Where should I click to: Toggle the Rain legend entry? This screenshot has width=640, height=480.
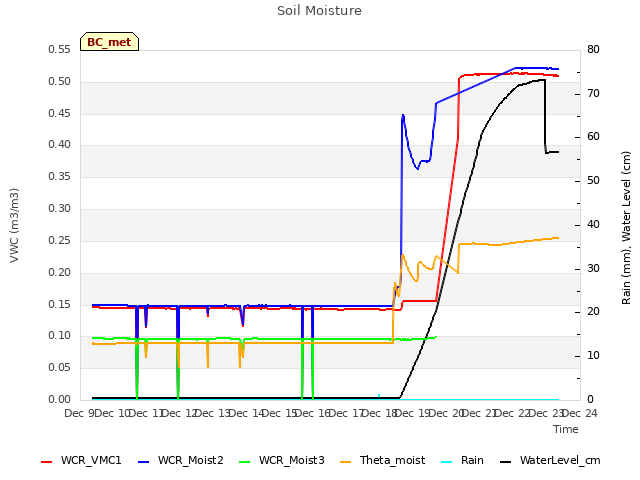[462, 460]
